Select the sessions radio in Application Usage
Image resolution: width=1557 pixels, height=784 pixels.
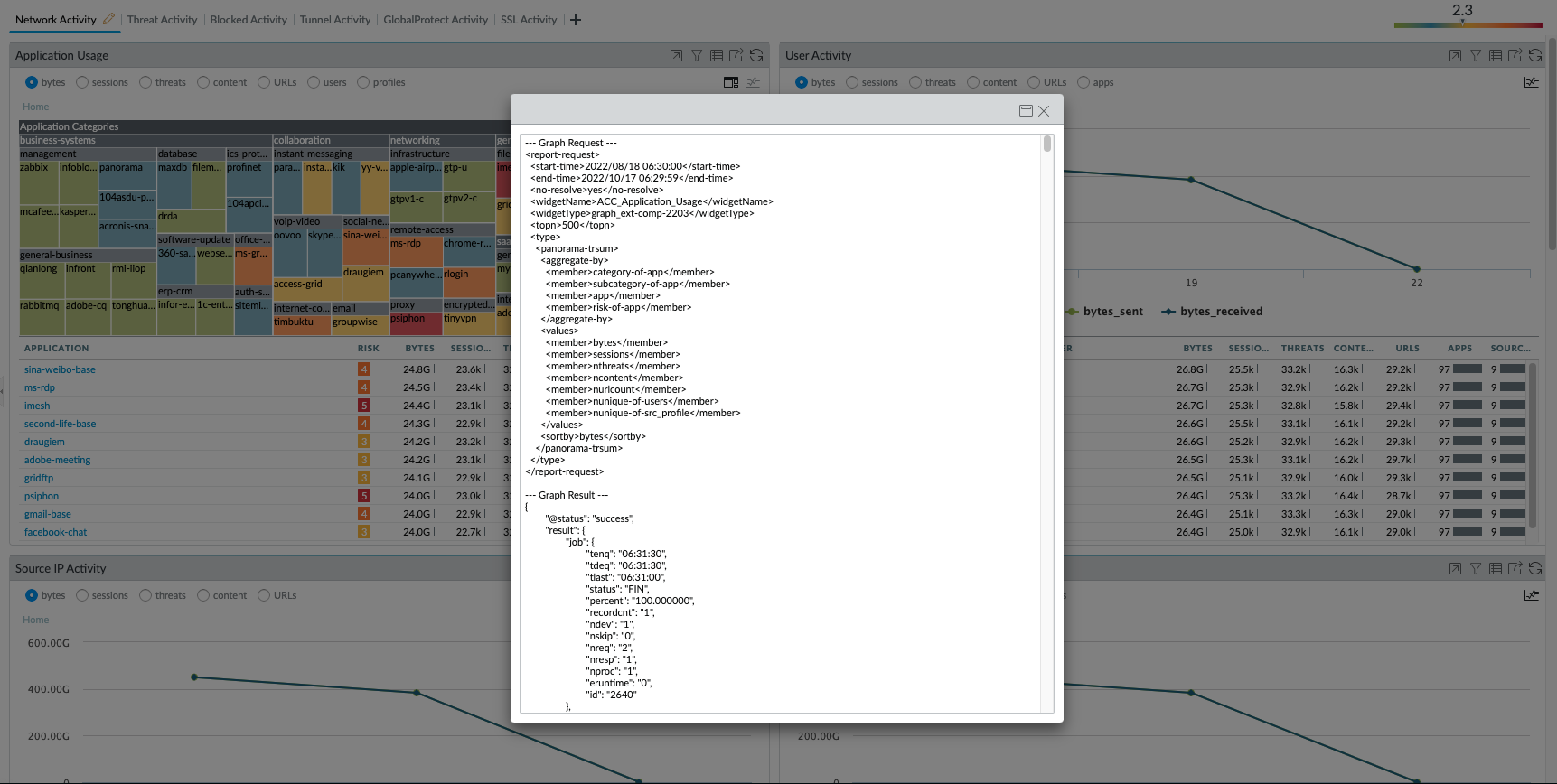pos(83,82)
